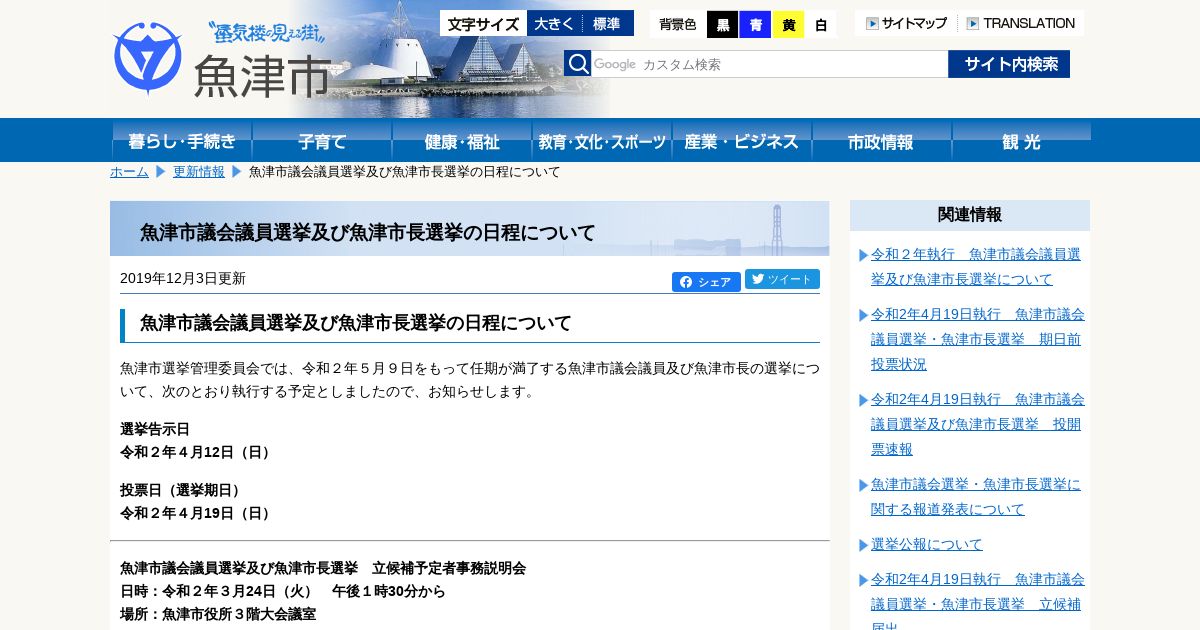Click the light blue page title banner heading
1200x630 pixels.
[x=469, y=229]
